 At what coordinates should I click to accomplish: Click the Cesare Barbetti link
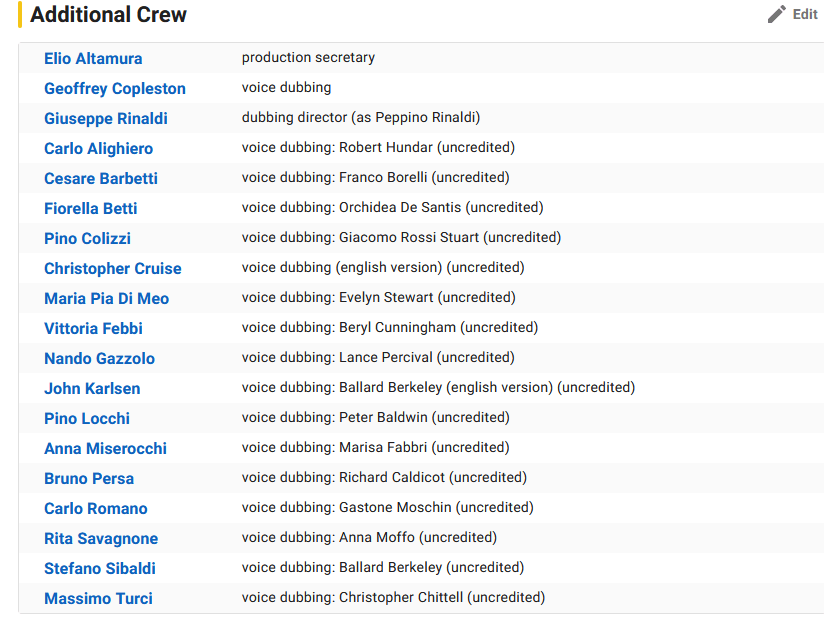tap(101, 178)
